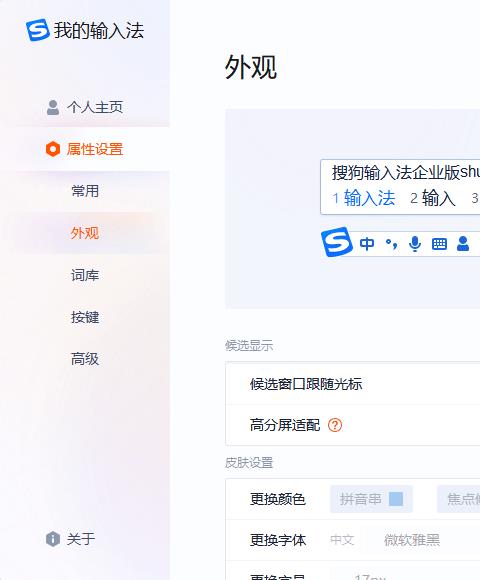Switch to the 词库 section
This screenshot has width=480, height=580.
pos(85,275)
